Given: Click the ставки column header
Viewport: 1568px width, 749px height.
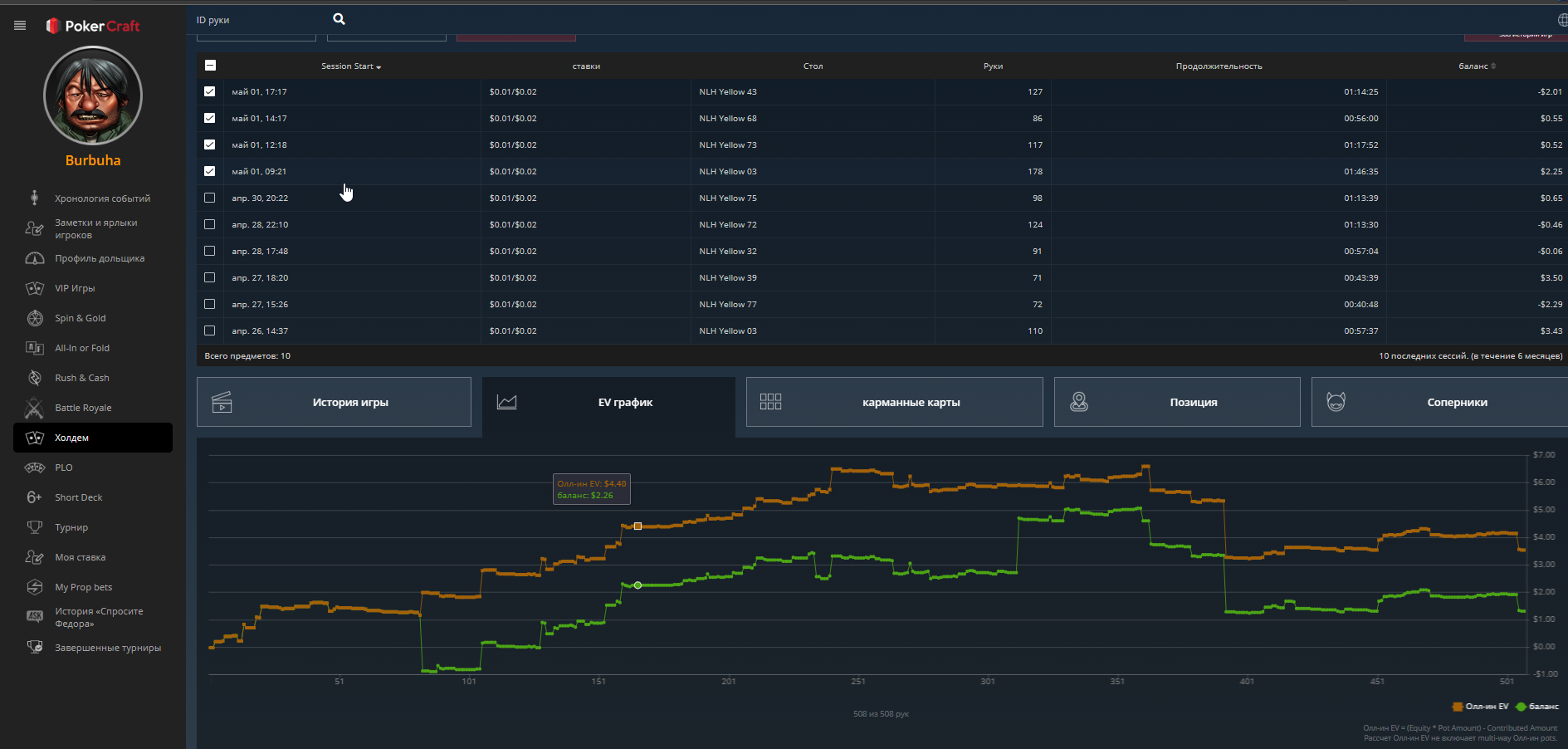Looking at the screenshot, I should (586, 66).
